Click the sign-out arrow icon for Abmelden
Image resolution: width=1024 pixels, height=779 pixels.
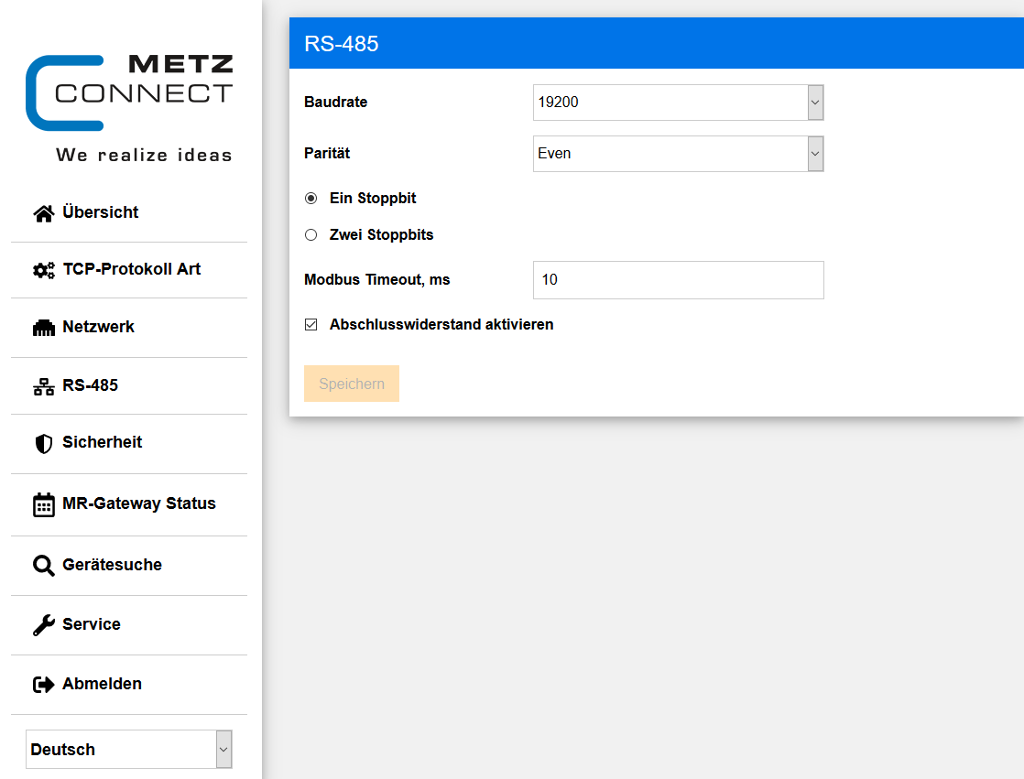coord(43,685)
